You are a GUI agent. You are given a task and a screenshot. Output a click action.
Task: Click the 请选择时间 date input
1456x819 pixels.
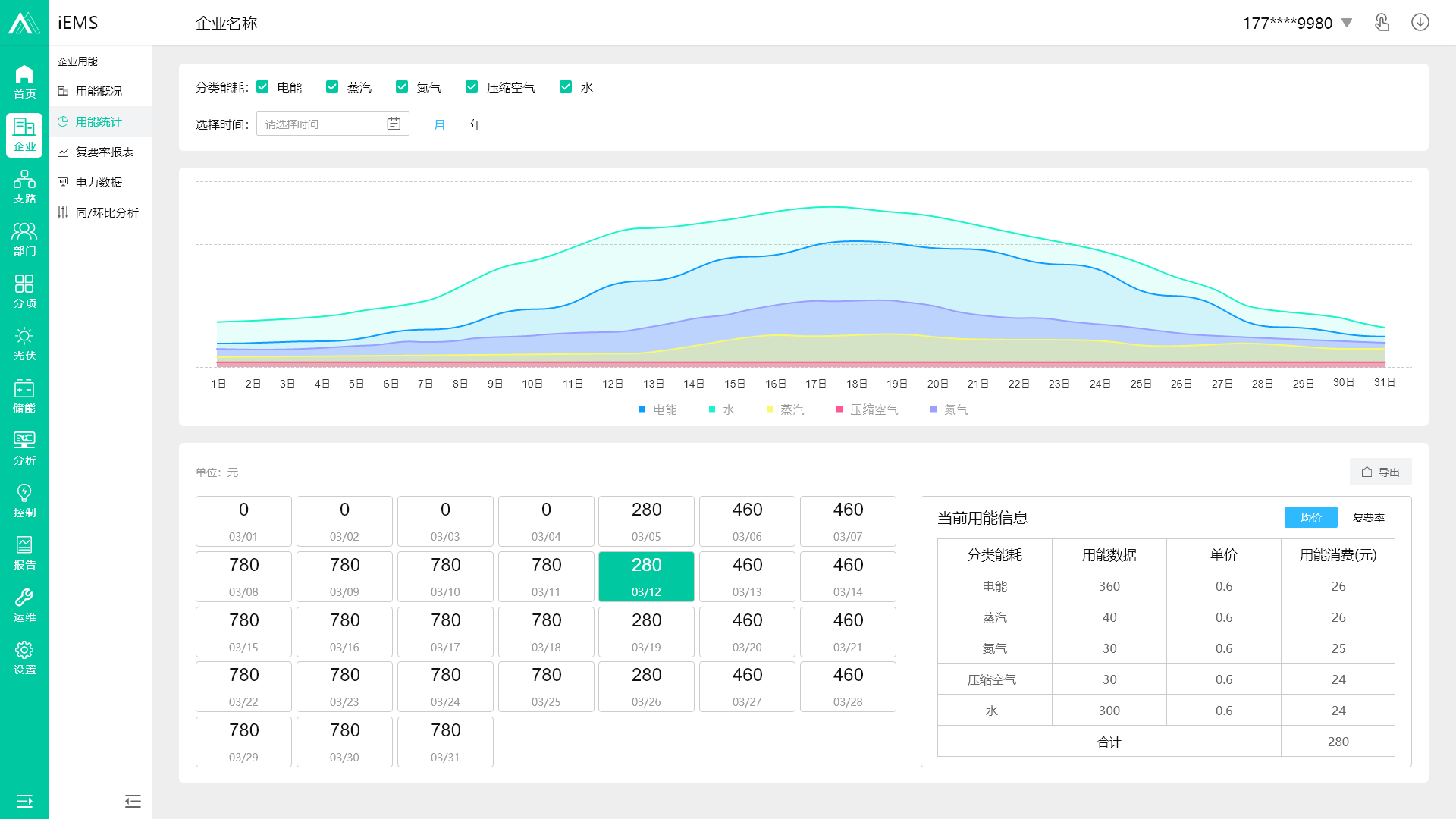[332, 124]
